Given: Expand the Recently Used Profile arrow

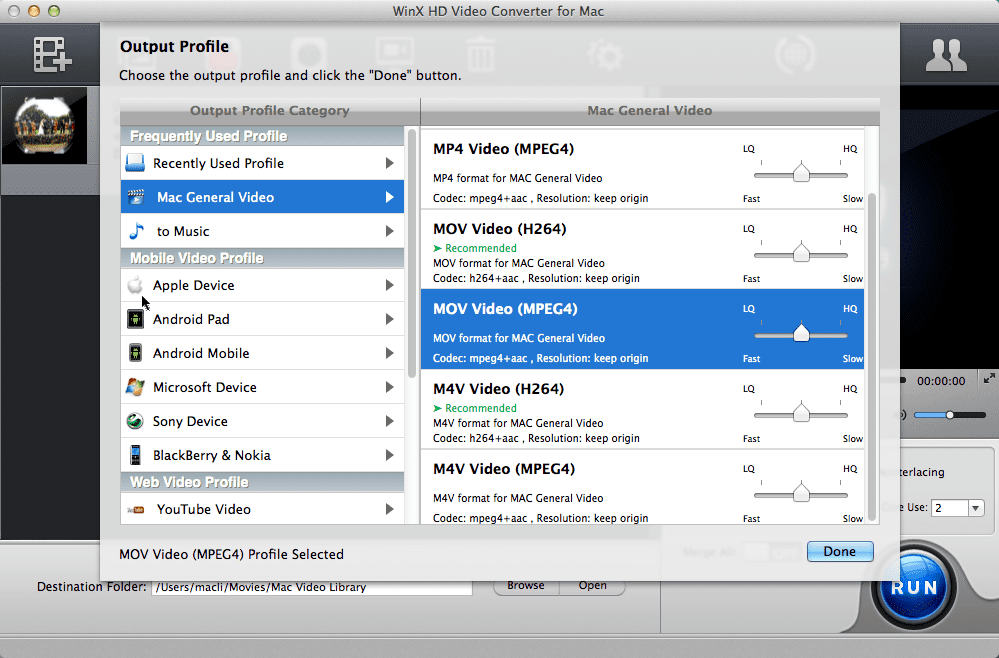Looking at the screenshot, I should coord(389,163).
